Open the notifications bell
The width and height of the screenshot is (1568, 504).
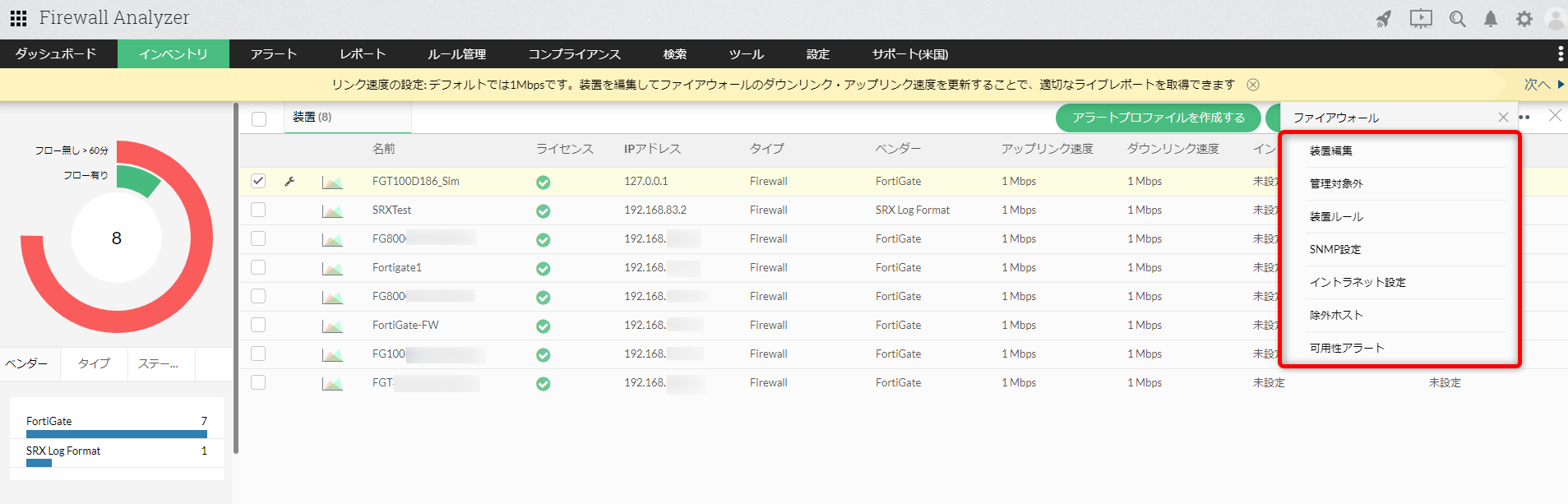[x=1490, y=19]
